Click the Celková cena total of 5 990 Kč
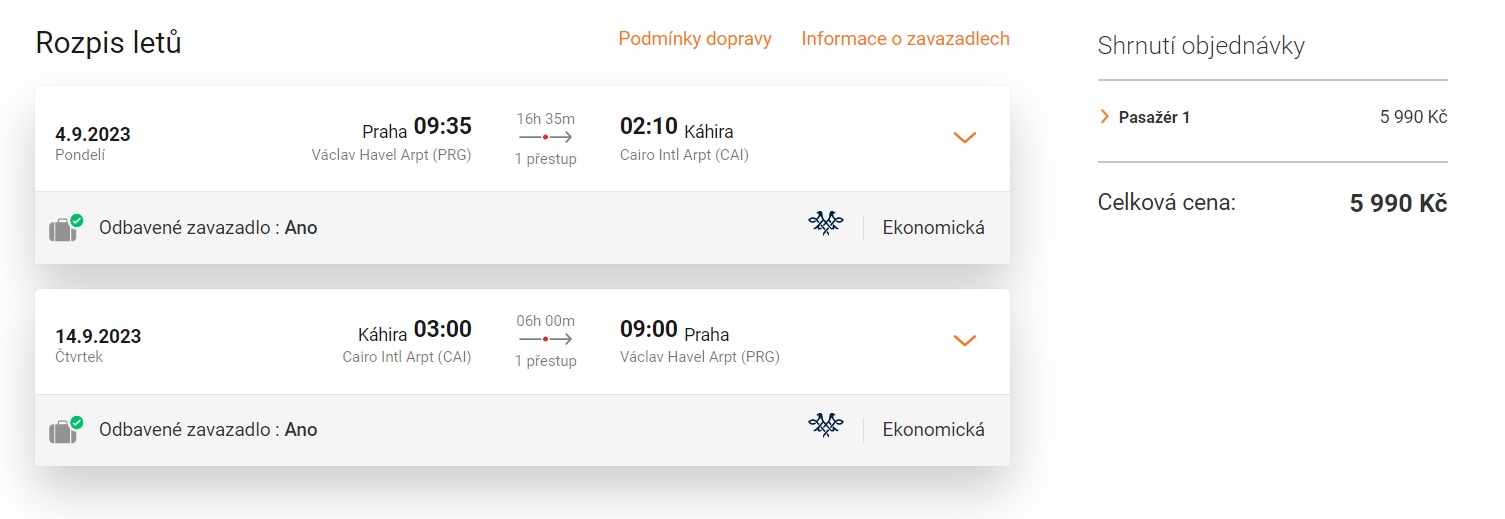The width and height of the screenshot is (1505, 519). point(1398,203)
